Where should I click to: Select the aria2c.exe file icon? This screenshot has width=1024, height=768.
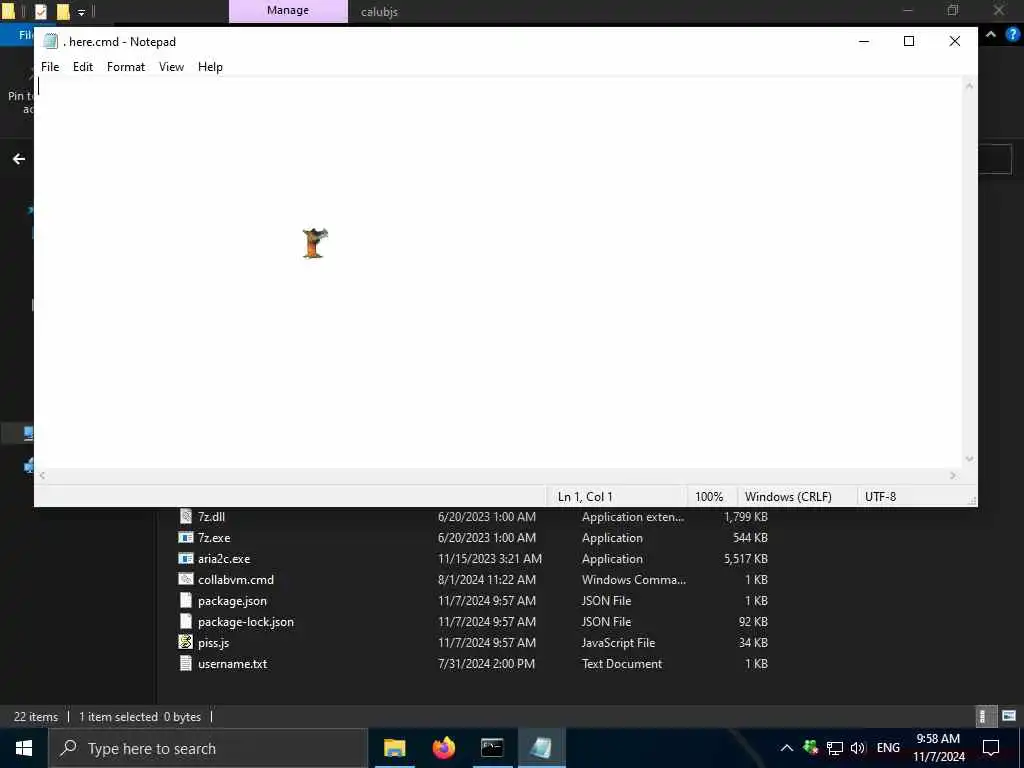[x=186, y=558]
